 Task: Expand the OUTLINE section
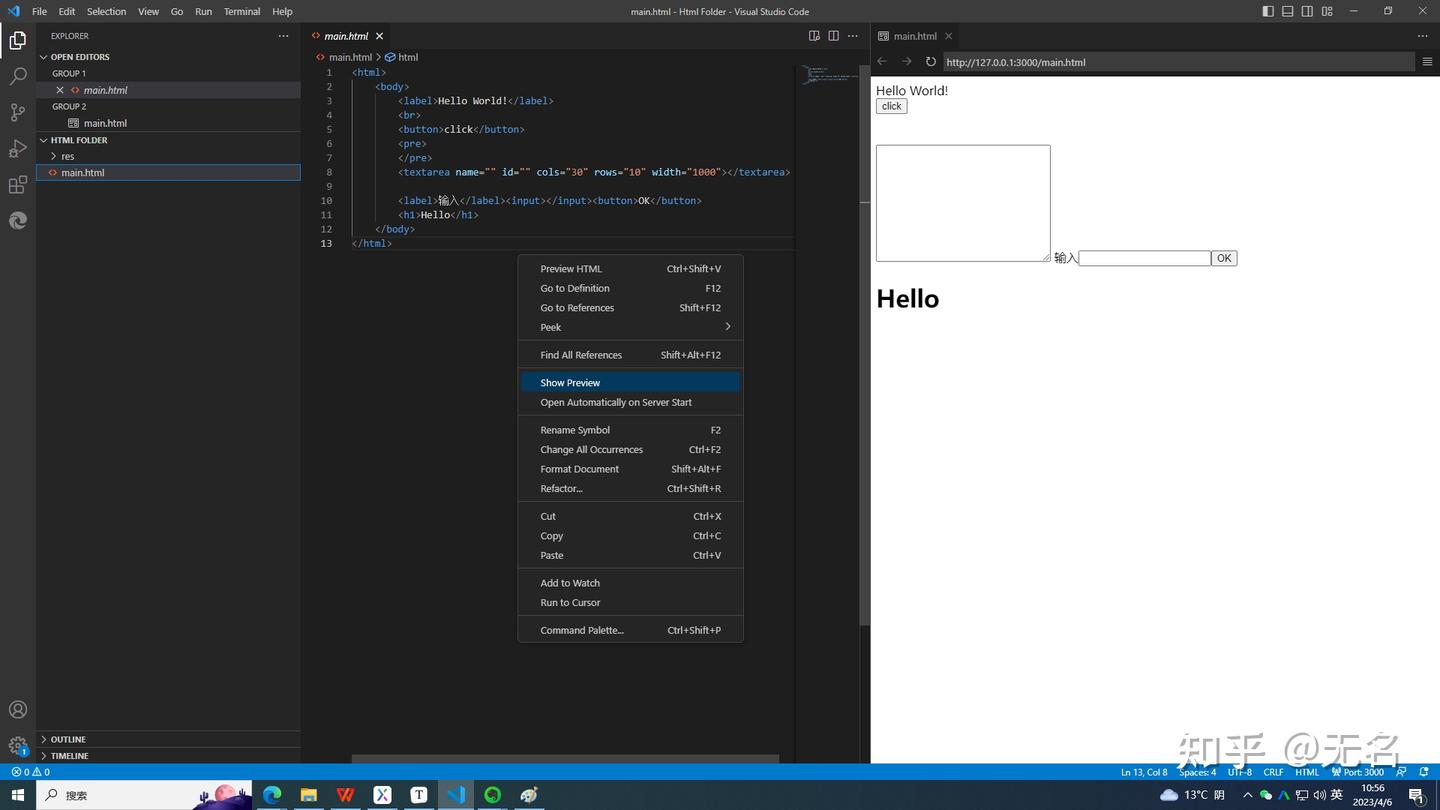pos(68,739)
